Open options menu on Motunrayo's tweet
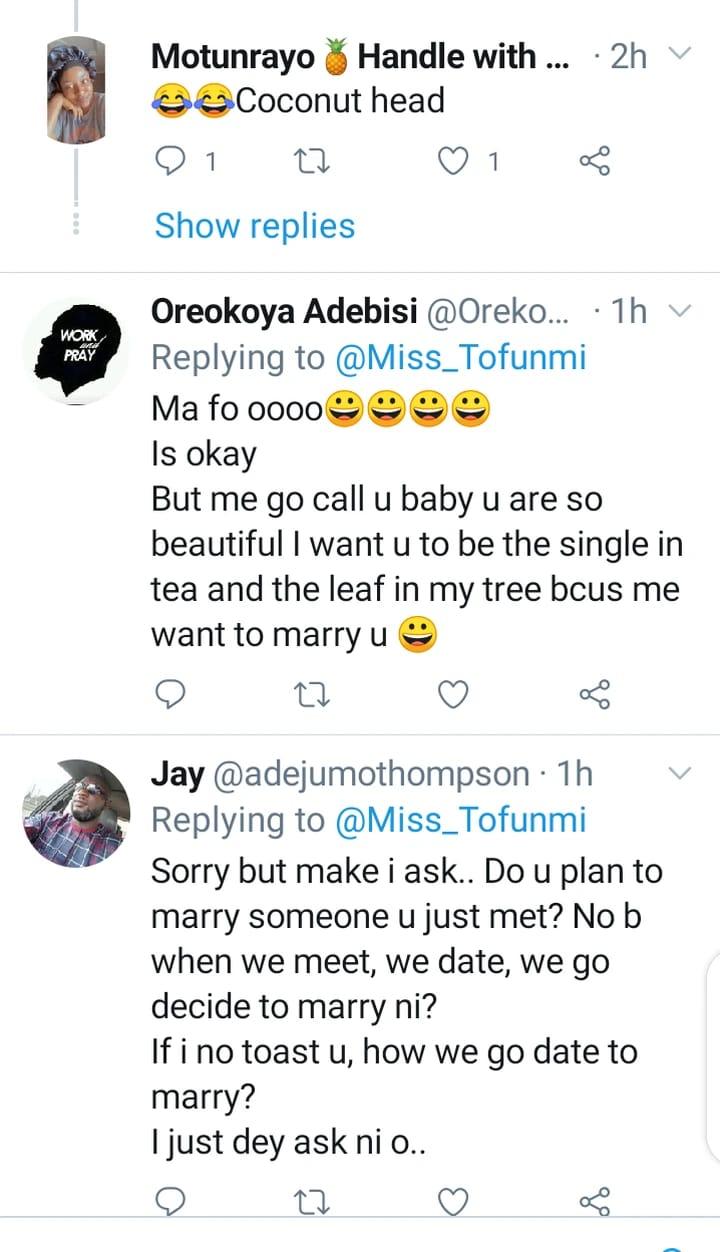The height and width of the screenshot is (1252, 720). pos(681,57)
